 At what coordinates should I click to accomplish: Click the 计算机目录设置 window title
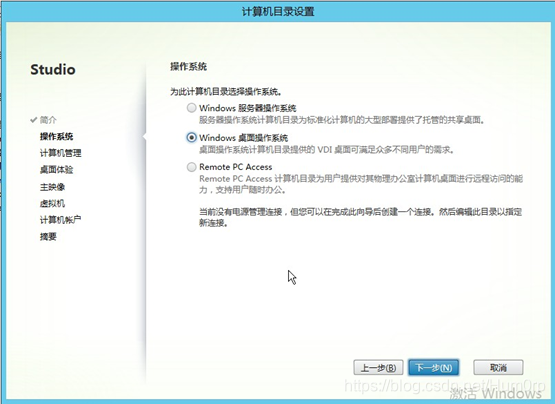(278, 11)
